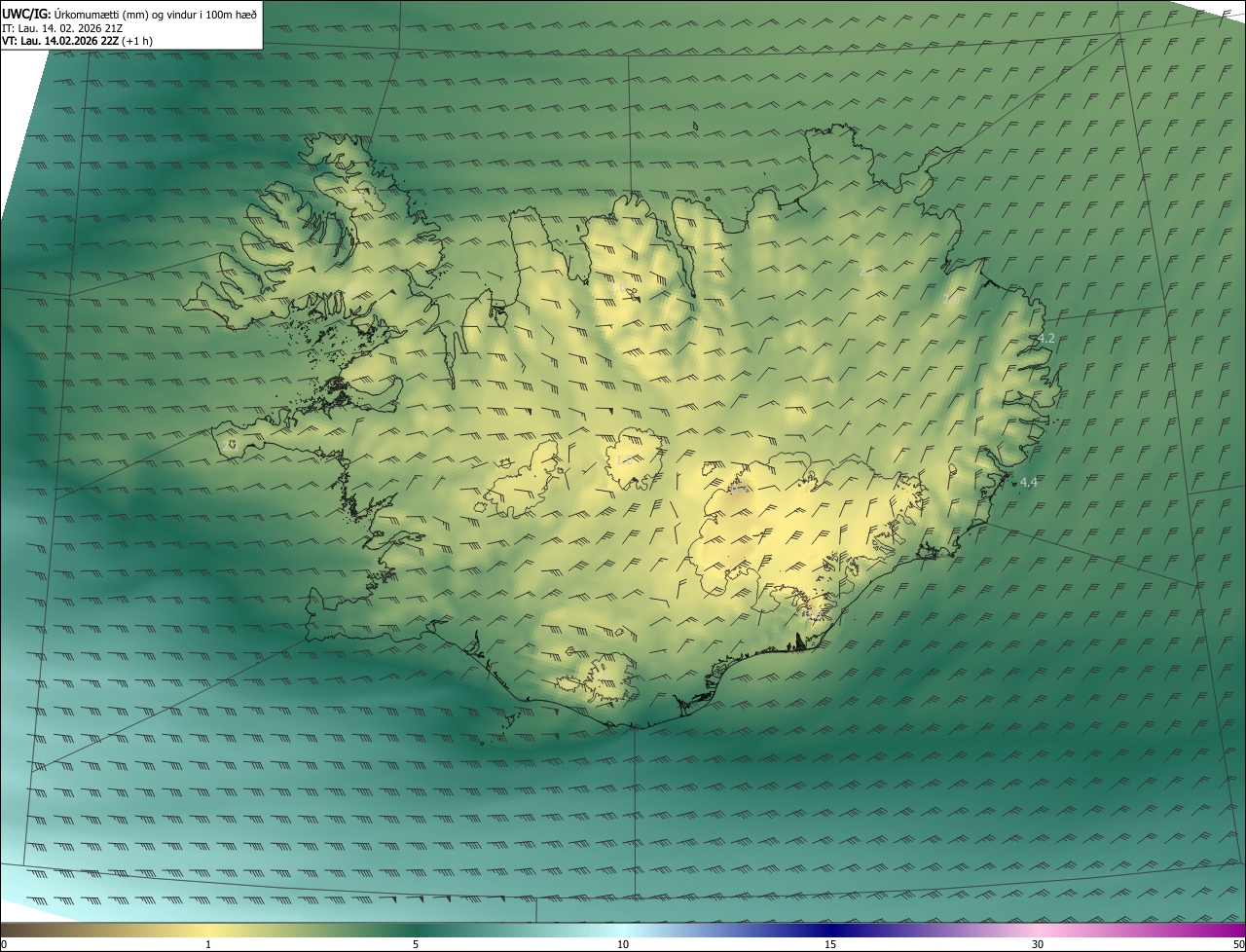Select the 'VT: Lau. 14.02.2026 22Z (+1 h)' line
Screen dimensions: 1246x952
pyautogui.click(x=78, y=41)
